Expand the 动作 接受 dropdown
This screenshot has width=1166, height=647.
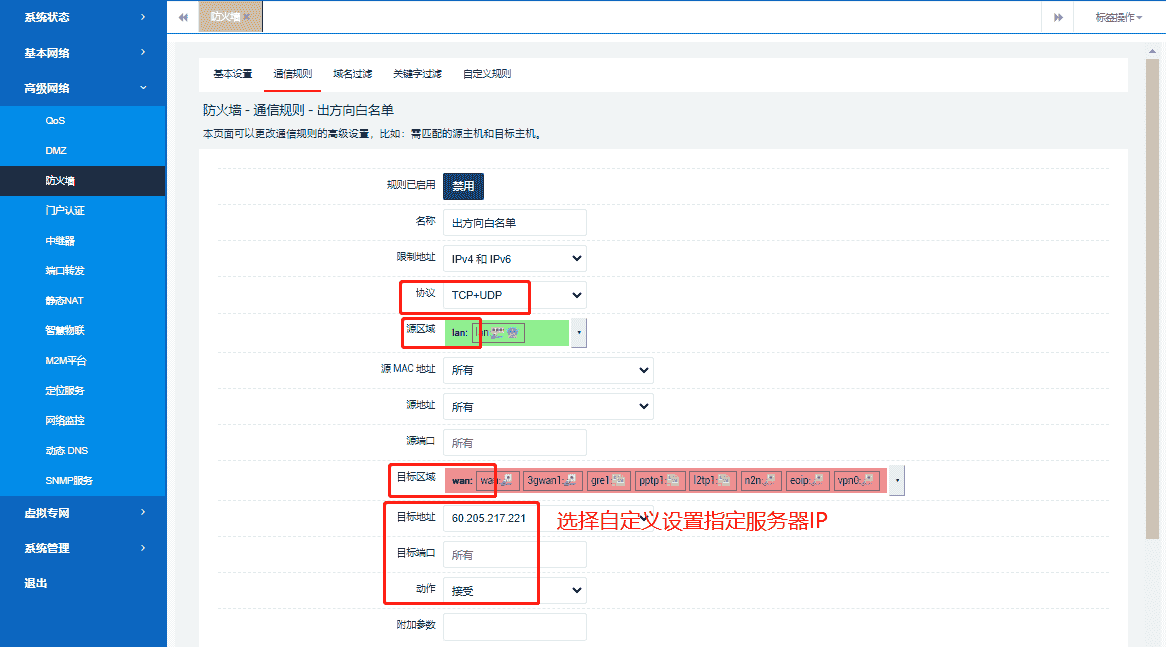(514, 590)
